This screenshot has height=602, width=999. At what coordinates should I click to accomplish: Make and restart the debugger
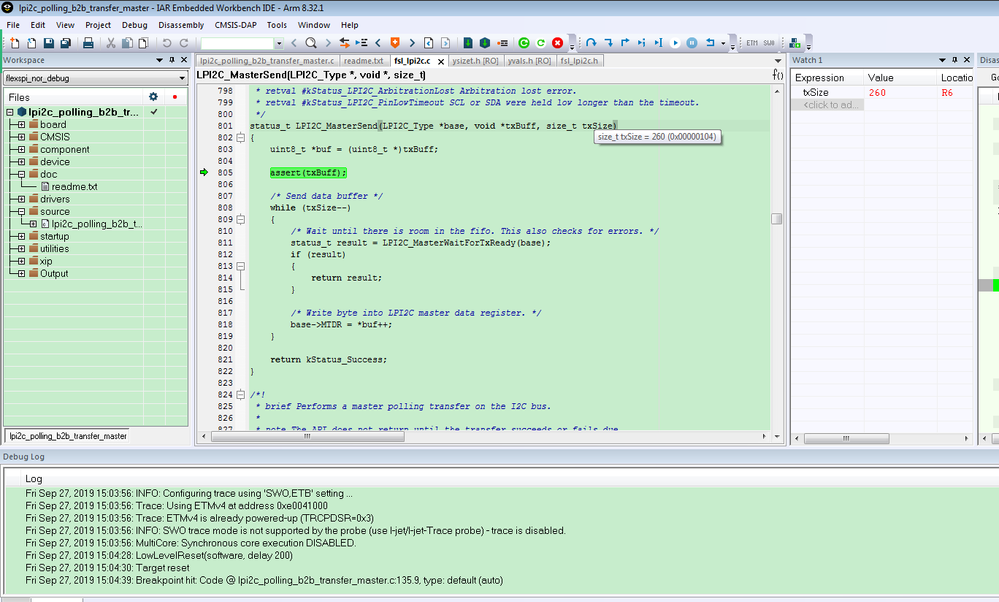pos(524,43)
